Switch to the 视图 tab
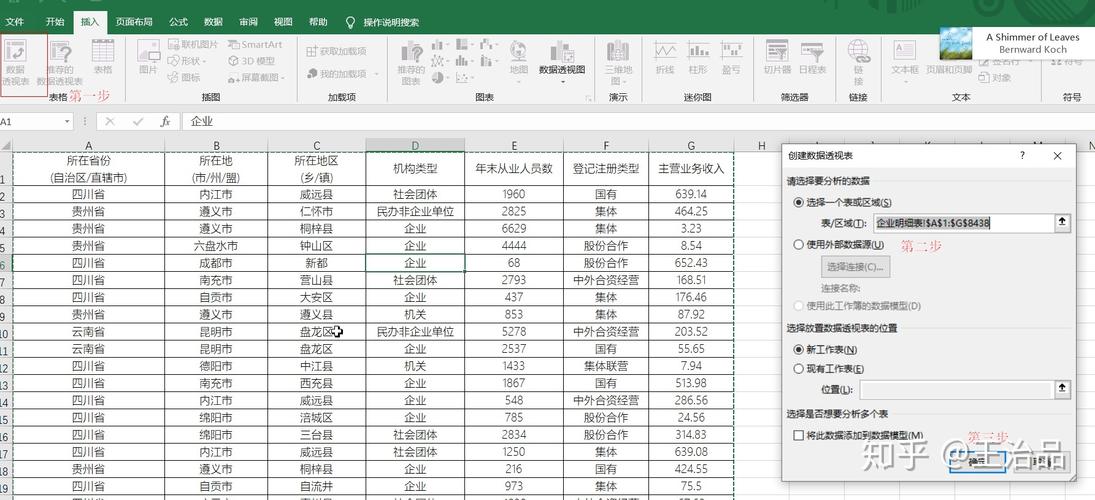 [x=283, y=22]
